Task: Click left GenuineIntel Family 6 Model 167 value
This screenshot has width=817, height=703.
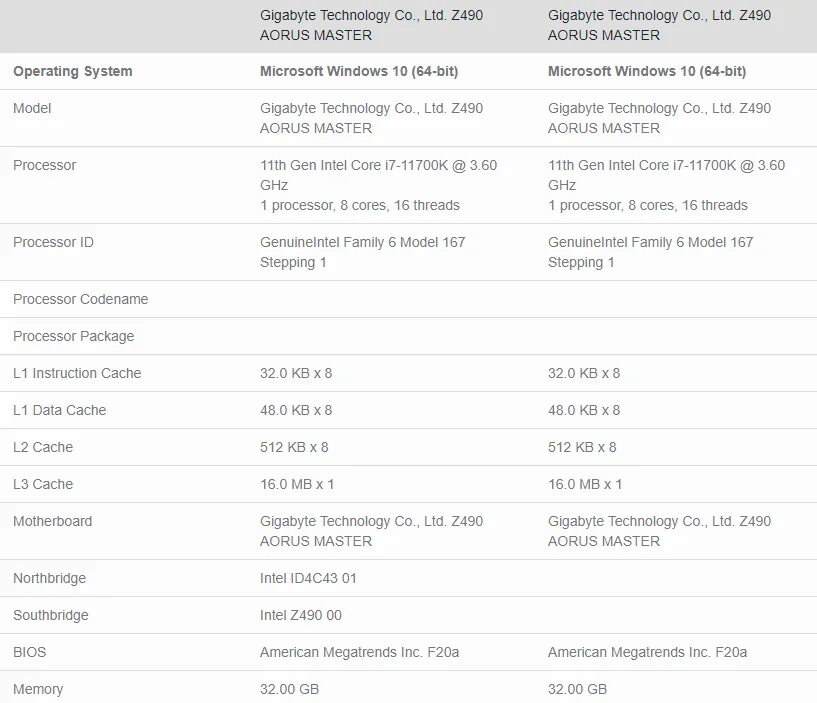Action: (x=363, y=252)
